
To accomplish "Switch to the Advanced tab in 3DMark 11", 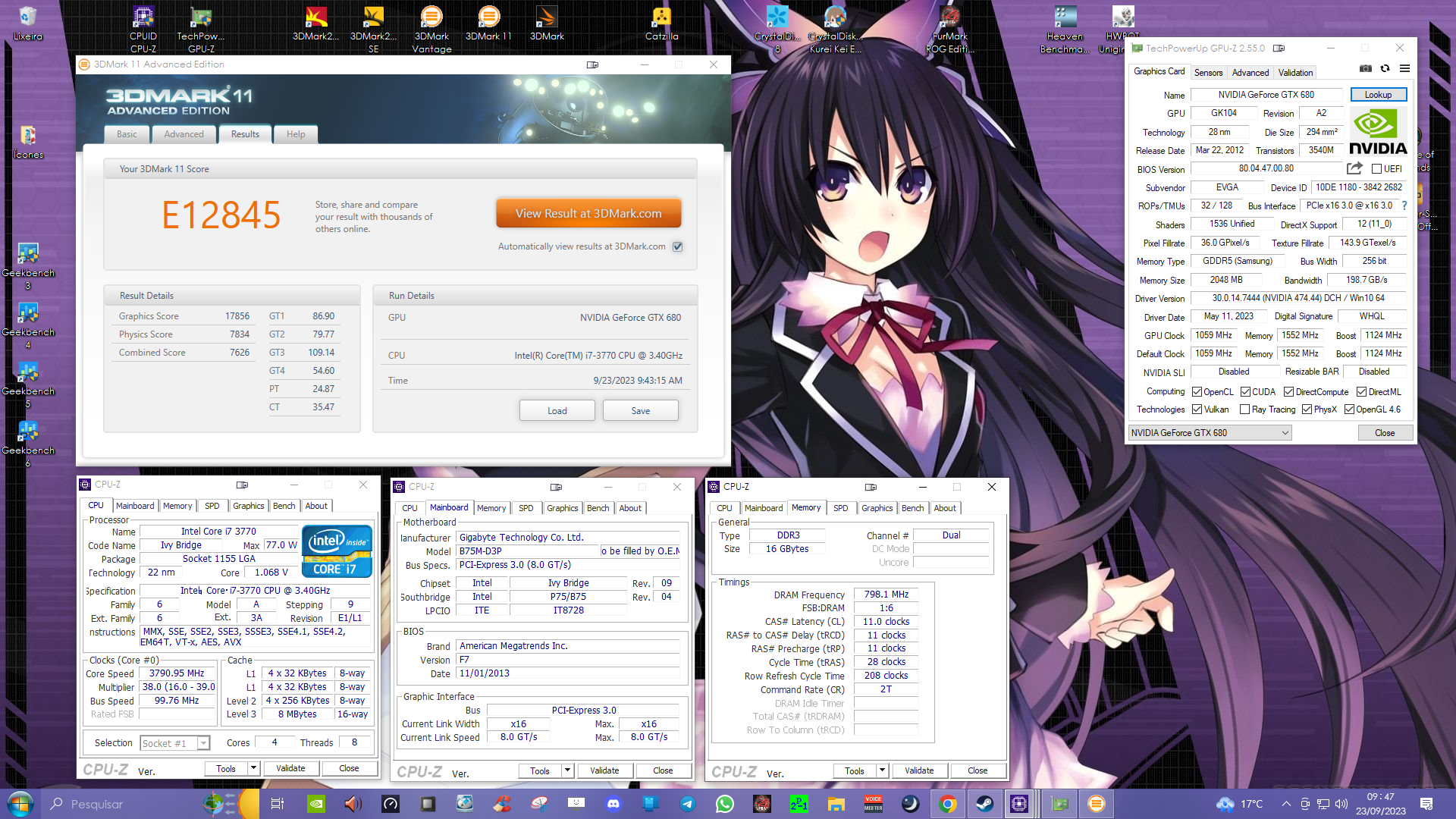I will (x=184, y=134).
